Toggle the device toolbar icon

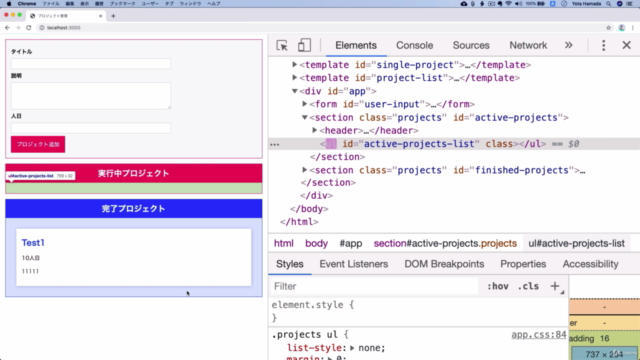point(304,45)
